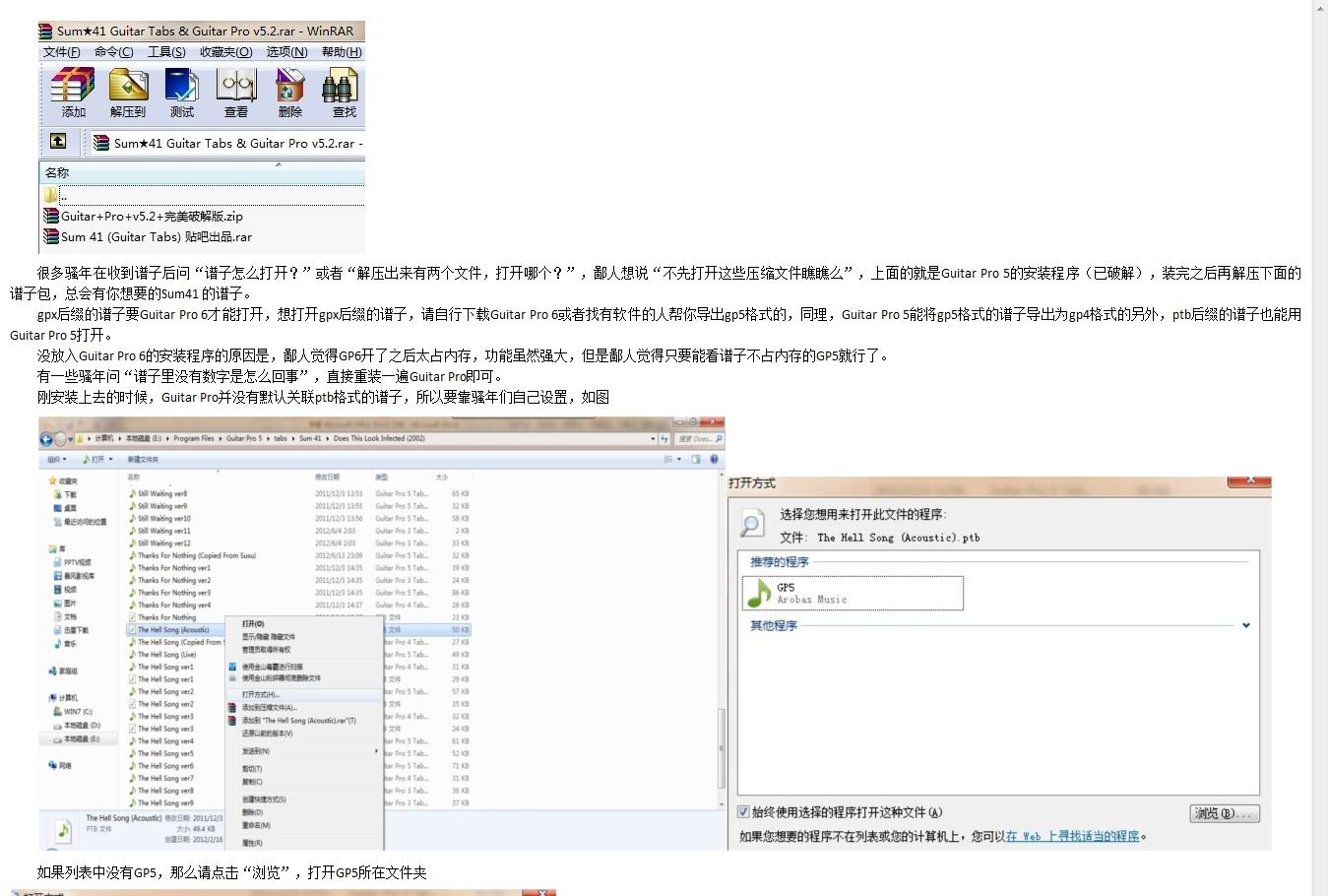Open WinRAR's 工具(S) menu
Screen dimensions: 1328x896
(x=166, y=52)
